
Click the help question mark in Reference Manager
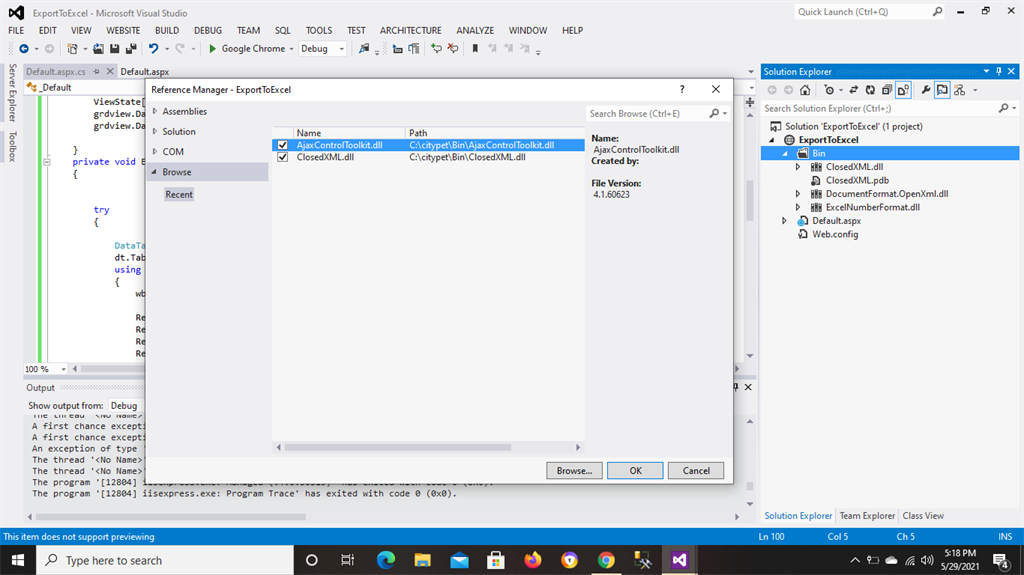[x=682, y=89]
